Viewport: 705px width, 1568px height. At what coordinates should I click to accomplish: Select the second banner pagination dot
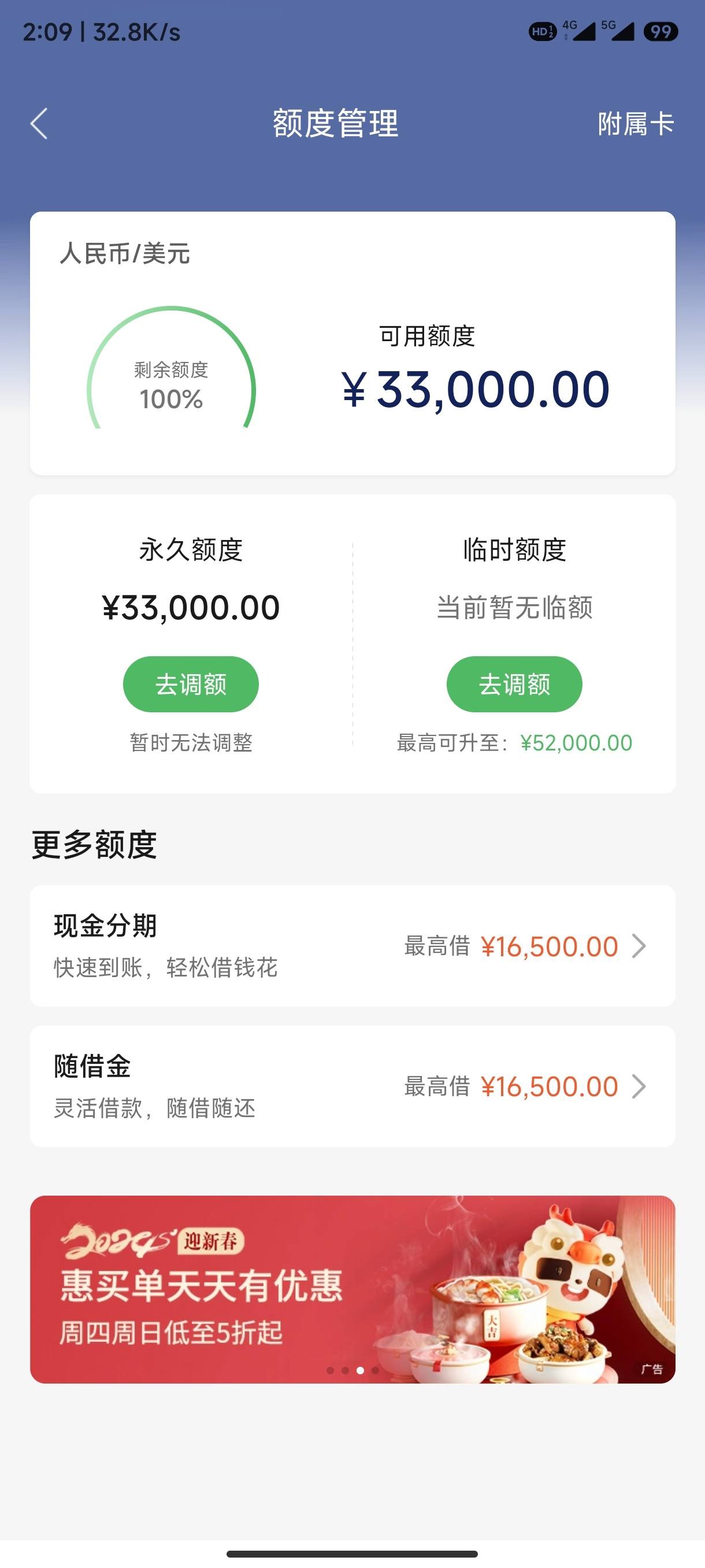pos(345,1370)
